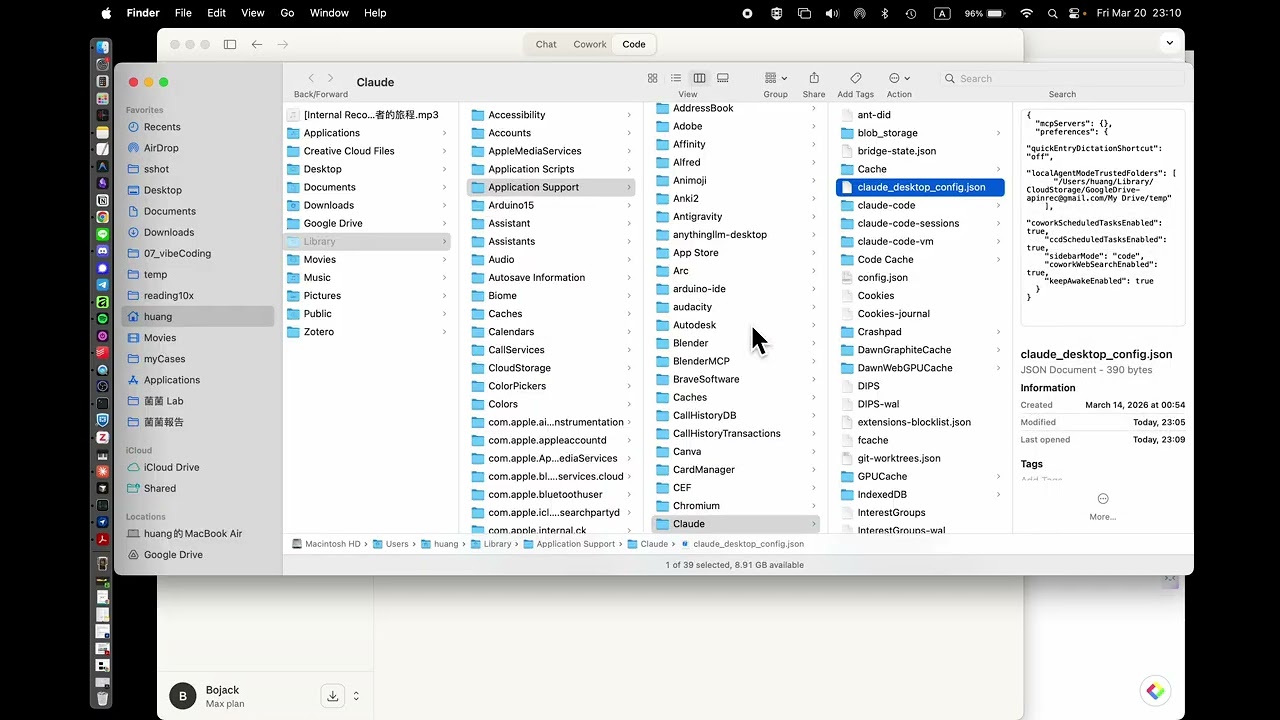This screenshot has width=1280, height=720.
Task: Click the Wi-Fi icon in menu bar
Action: pyautogui.click(x=1026, y=13)
